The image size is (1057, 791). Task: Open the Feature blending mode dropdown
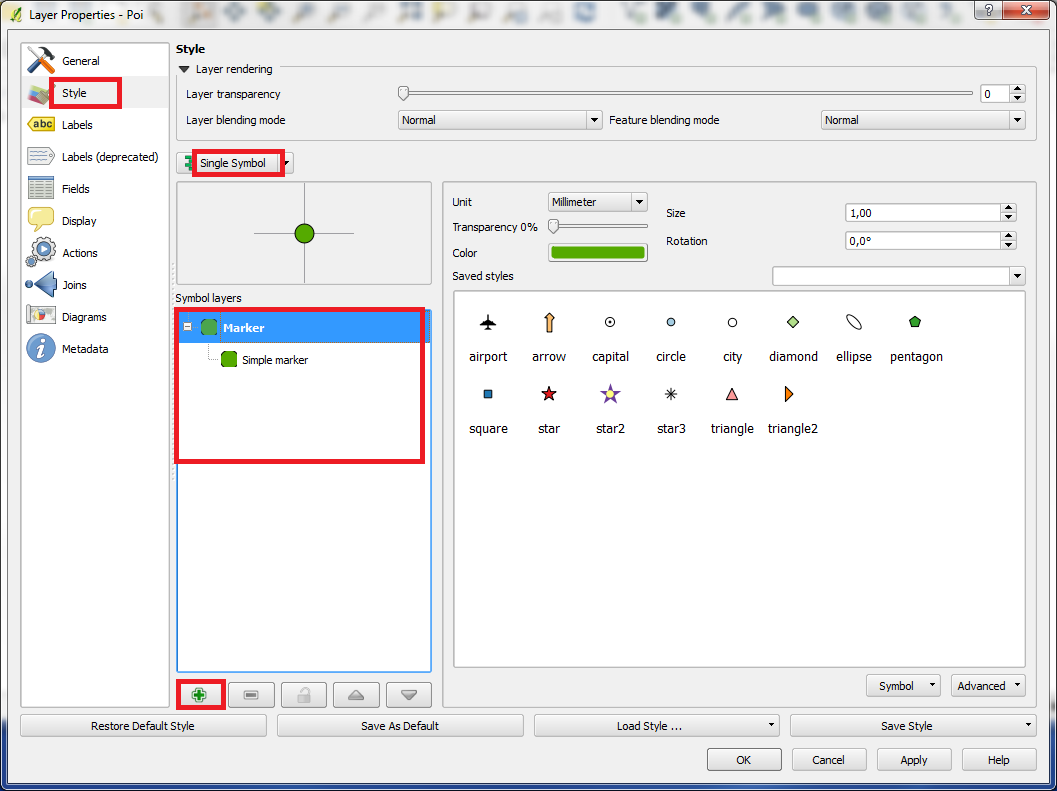[x=923, y=120]
